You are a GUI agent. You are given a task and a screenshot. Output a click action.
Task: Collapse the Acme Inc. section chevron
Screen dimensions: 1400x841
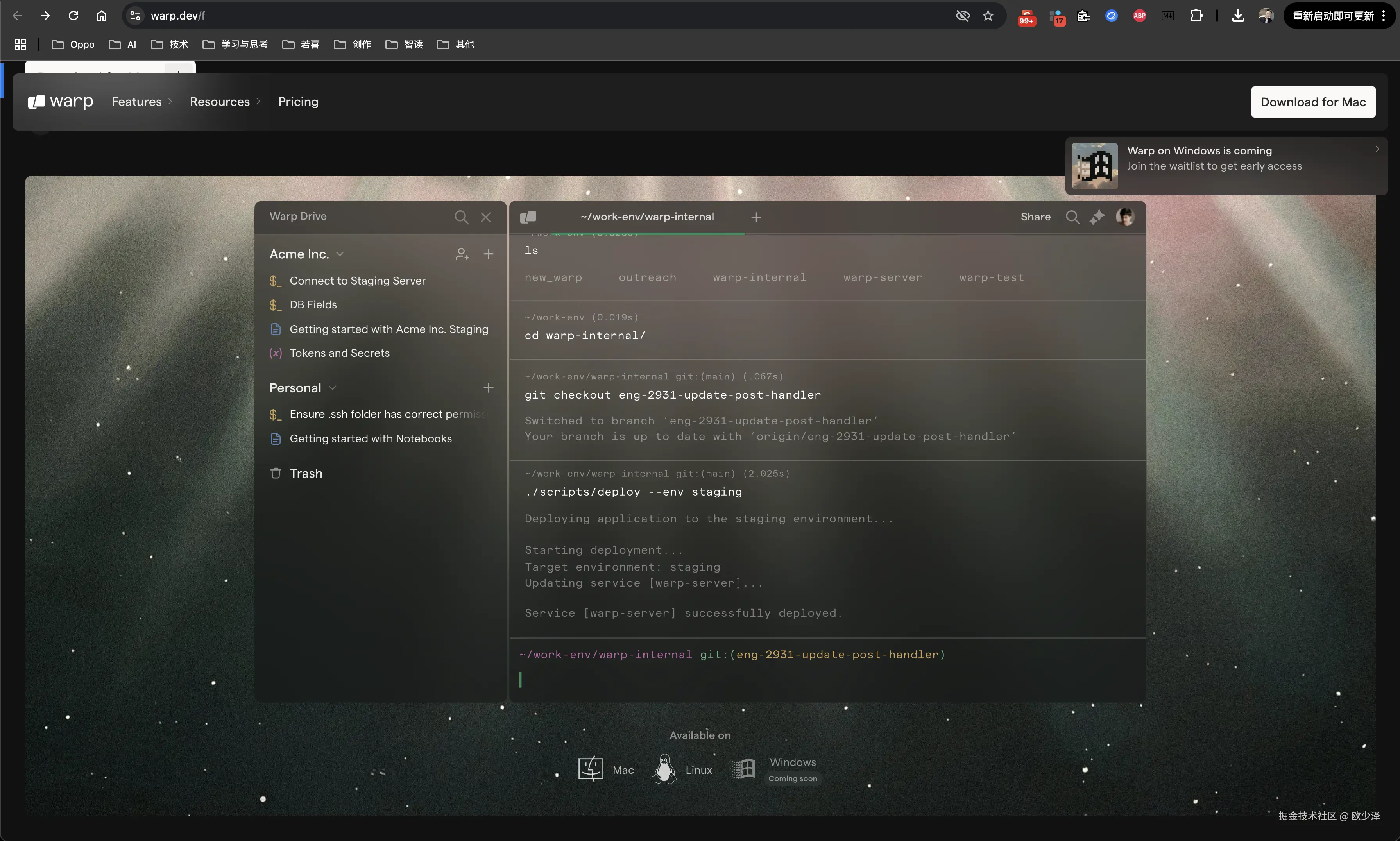[x=340, y=254]
